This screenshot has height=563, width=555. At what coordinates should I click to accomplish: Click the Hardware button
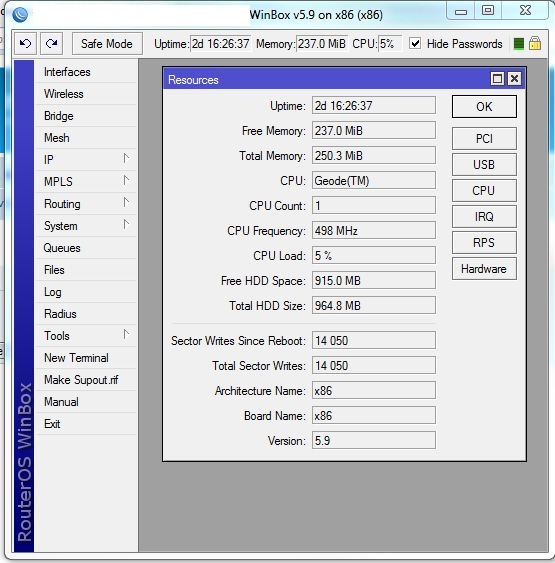484,269
